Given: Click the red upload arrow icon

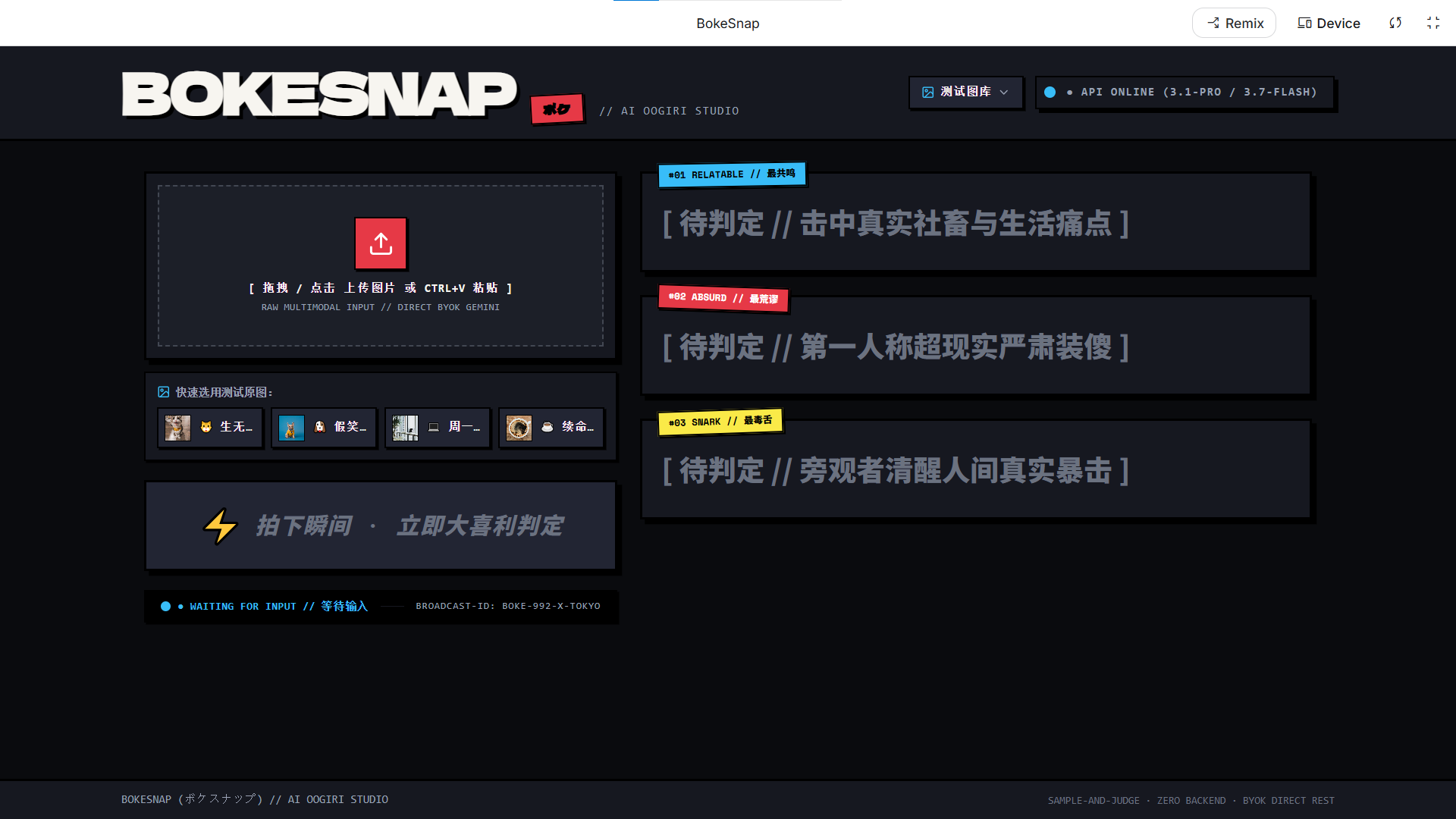Looking at the screenshot, I should click(x=381, y=243).
